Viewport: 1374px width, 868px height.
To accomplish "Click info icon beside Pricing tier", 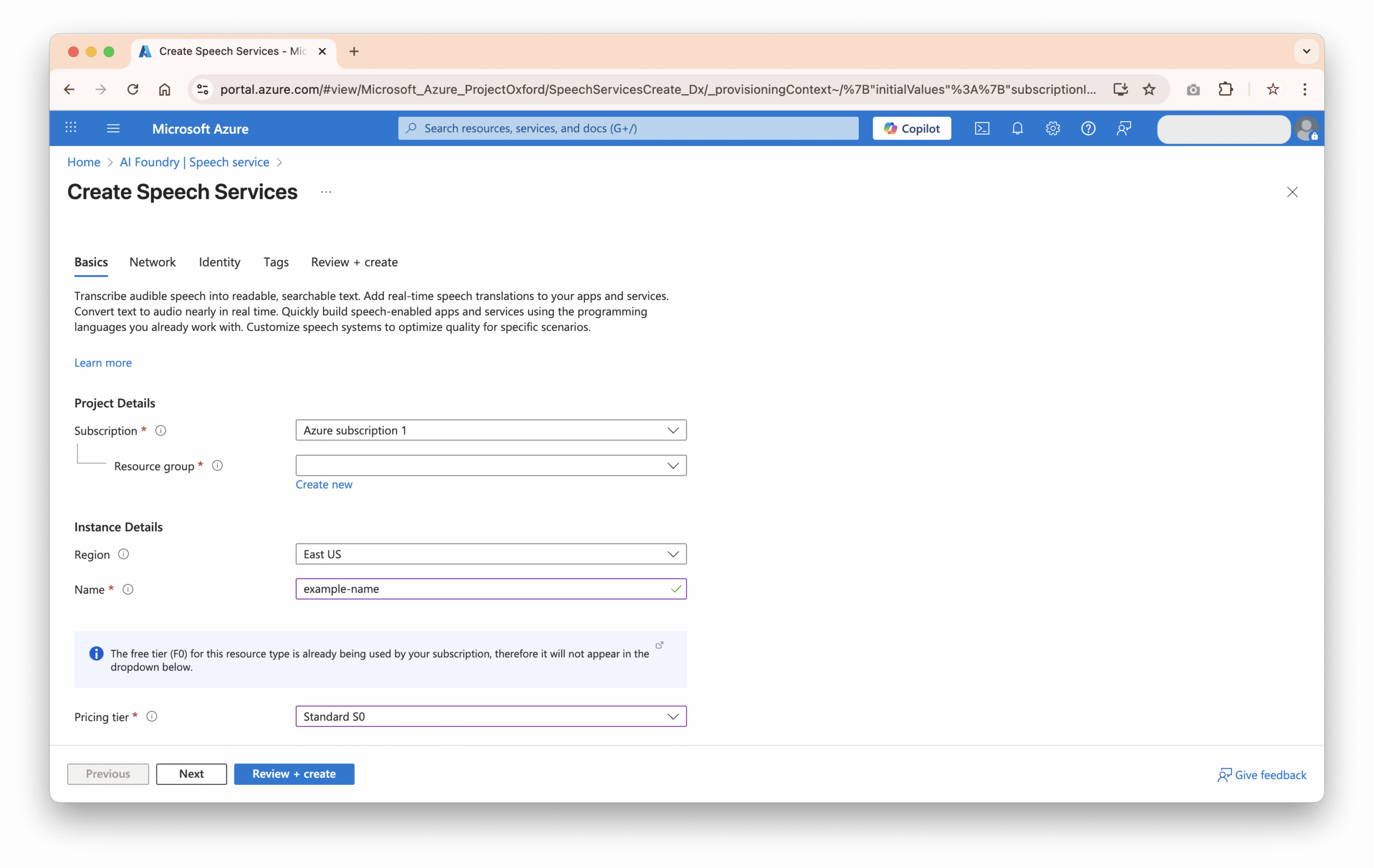I will pyautogui.click(x=152, y=716).
